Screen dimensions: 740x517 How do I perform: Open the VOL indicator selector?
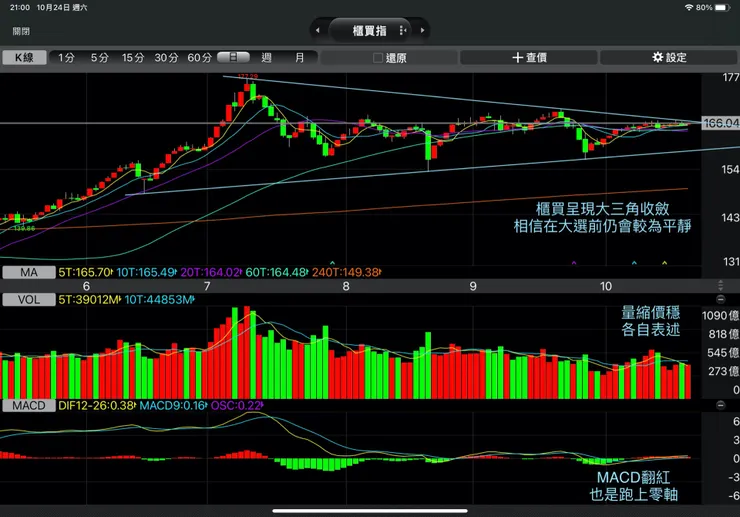pyautogui.click(x=29, y=299)
